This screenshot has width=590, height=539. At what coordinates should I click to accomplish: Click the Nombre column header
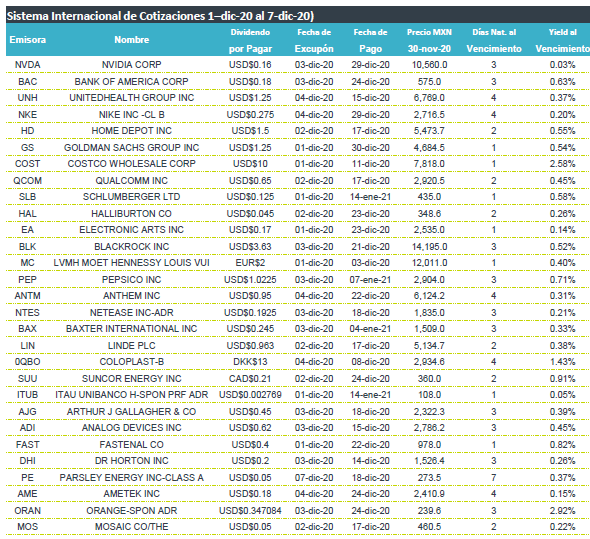coord(132,40)
